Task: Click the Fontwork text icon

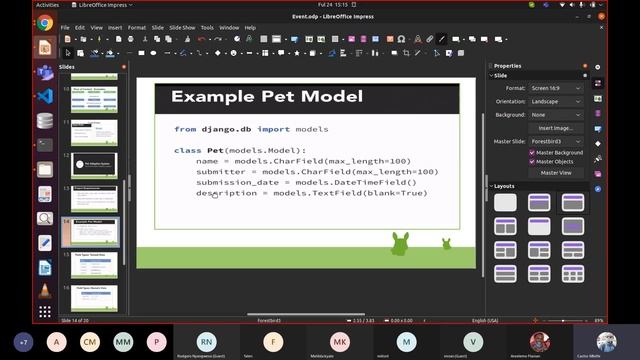Action: (x=418, y=39)
